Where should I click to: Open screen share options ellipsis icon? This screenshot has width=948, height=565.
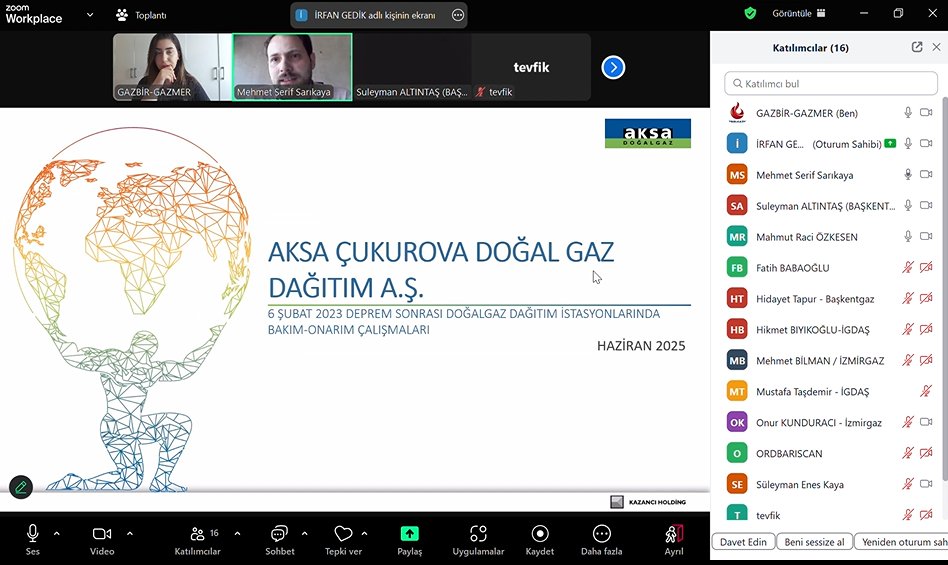coord(458,15)
